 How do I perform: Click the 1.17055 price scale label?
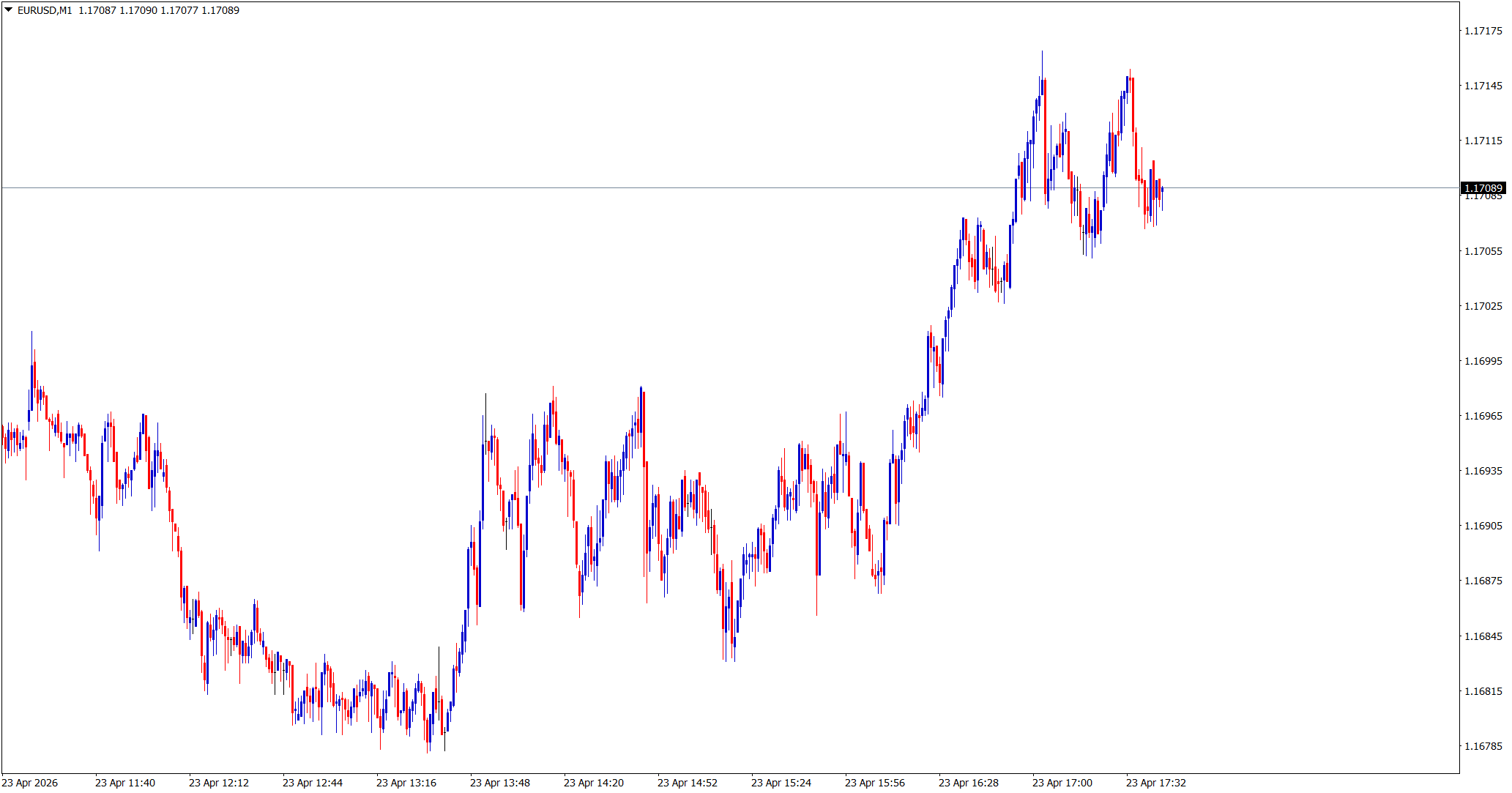coord(1482,251)
